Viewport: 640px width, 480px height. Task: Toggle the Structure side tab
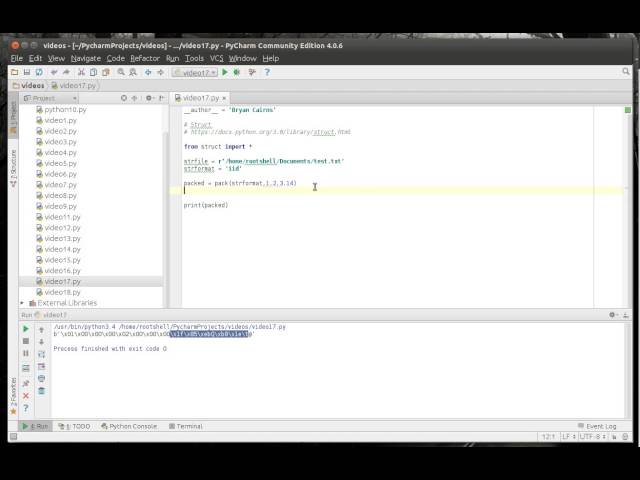[13, 168]
